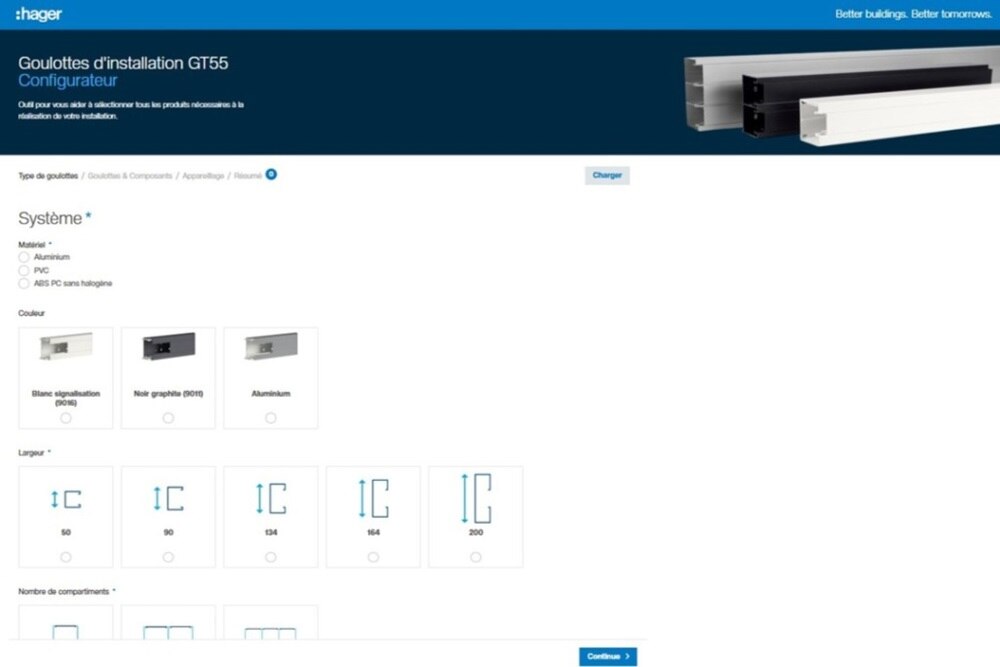Click the Aluminium colour trunking image
1000x667 pixels.
tap(271, 346)
